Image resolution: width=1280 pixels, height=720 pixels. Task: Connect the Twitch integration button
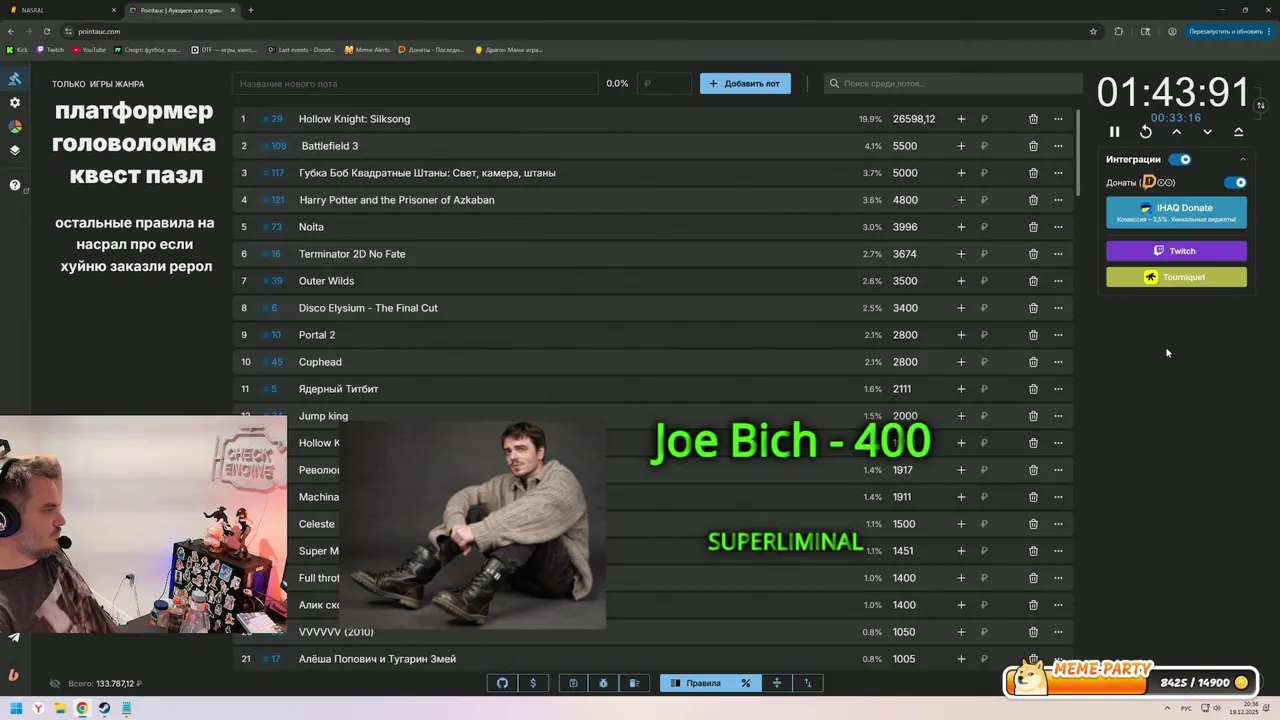(1176, 251)
